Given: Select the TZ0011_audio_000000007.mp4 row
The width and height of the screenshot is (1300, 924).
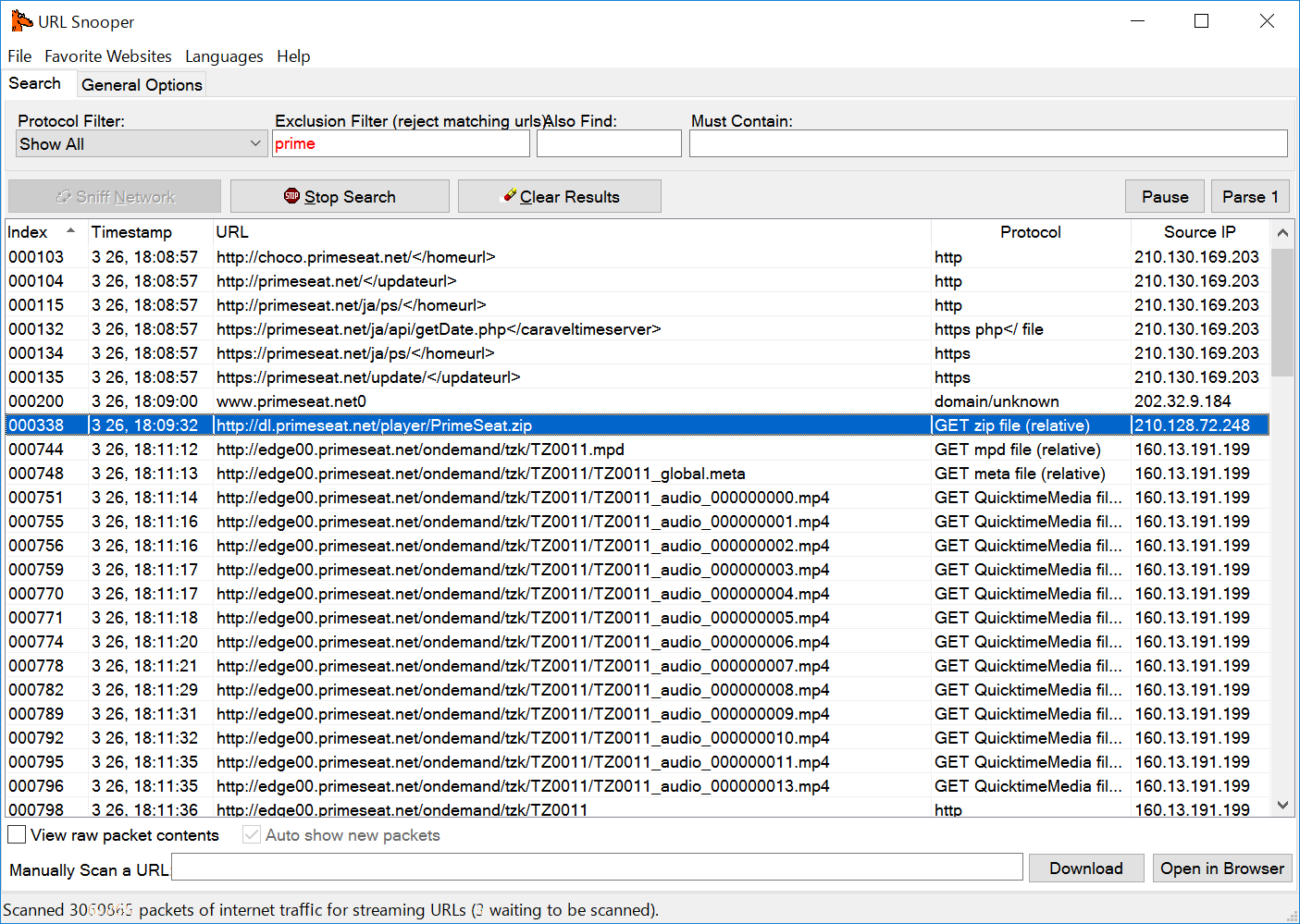Looking at the screenshot, I should (x=638, y=666).
